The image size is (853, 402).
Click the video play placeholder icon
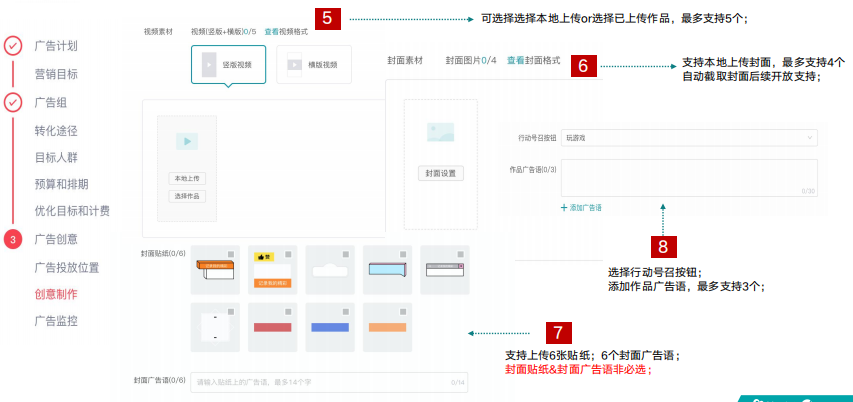pos(187,142)
